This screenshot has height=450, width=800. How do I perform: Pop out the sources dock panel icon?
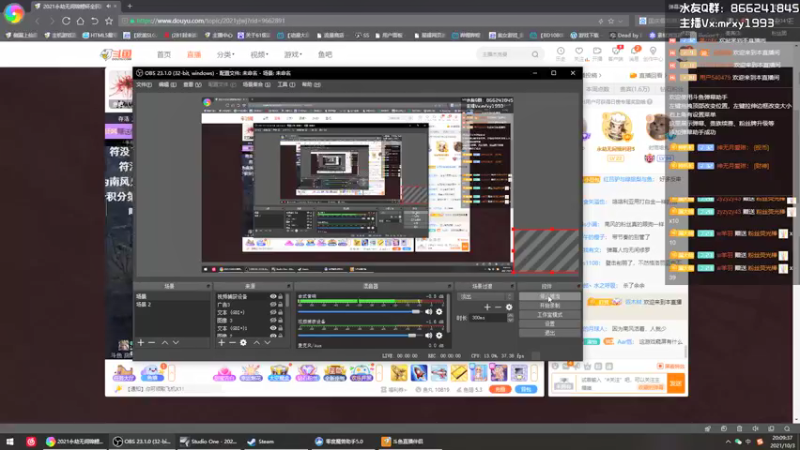(x=288, y=286)
